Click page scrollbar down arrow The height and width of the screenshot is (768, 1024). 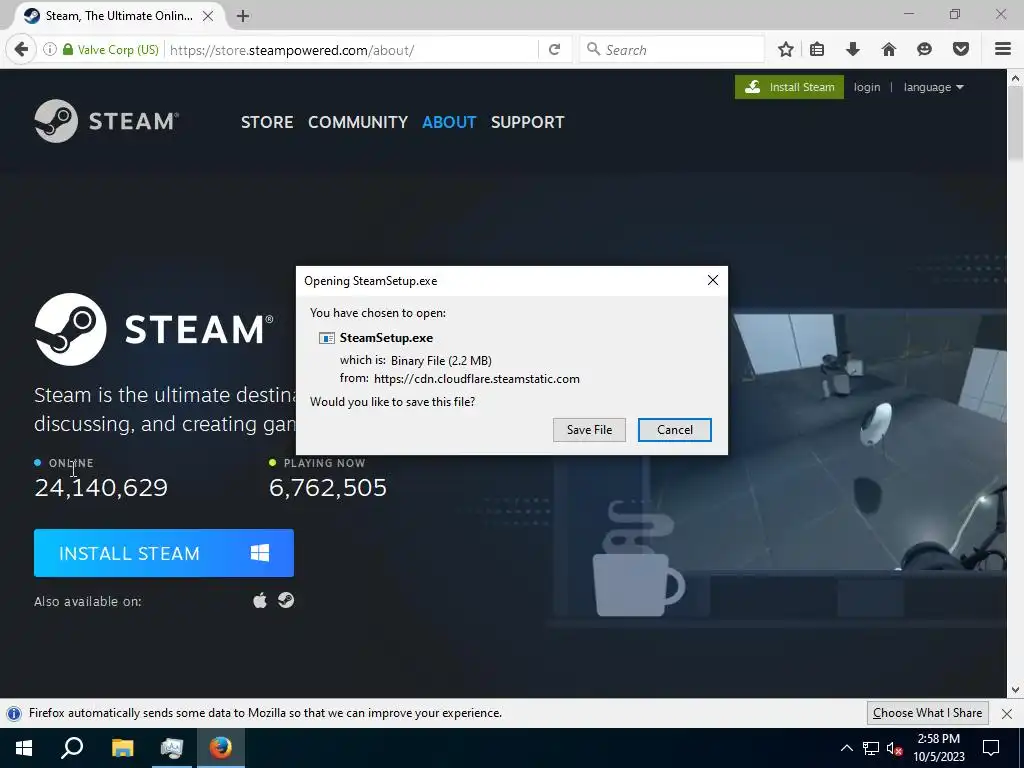pos(1015,690)
